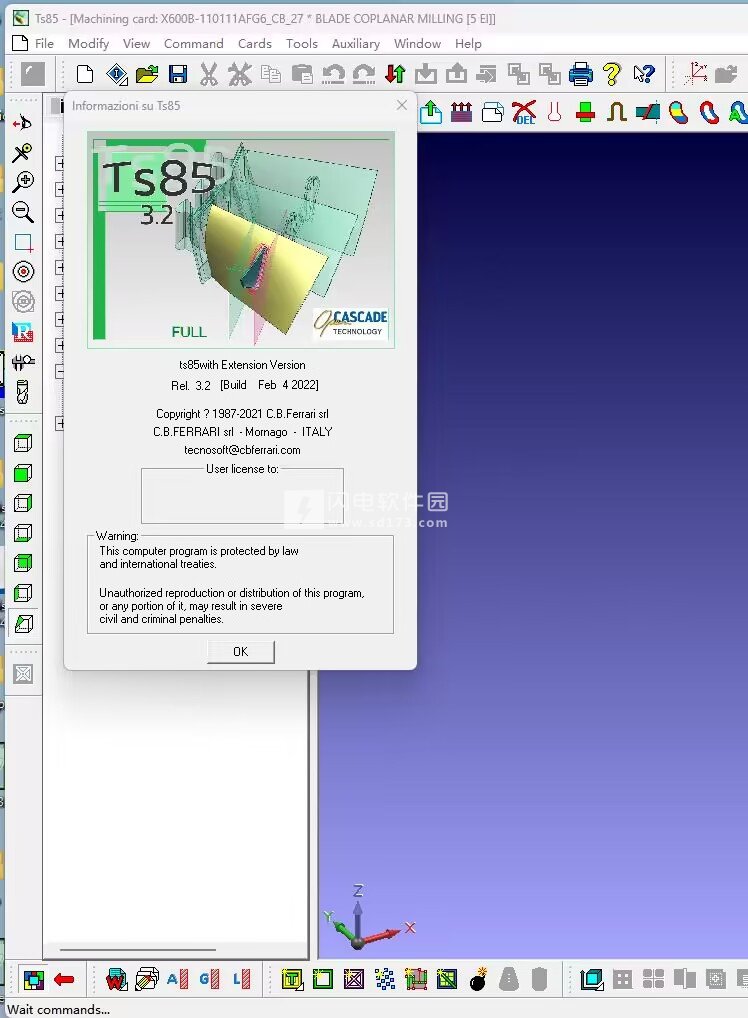This screenshot has width=748, height=1018.
Task: Click the User license to field
Action: pos(242,496)
